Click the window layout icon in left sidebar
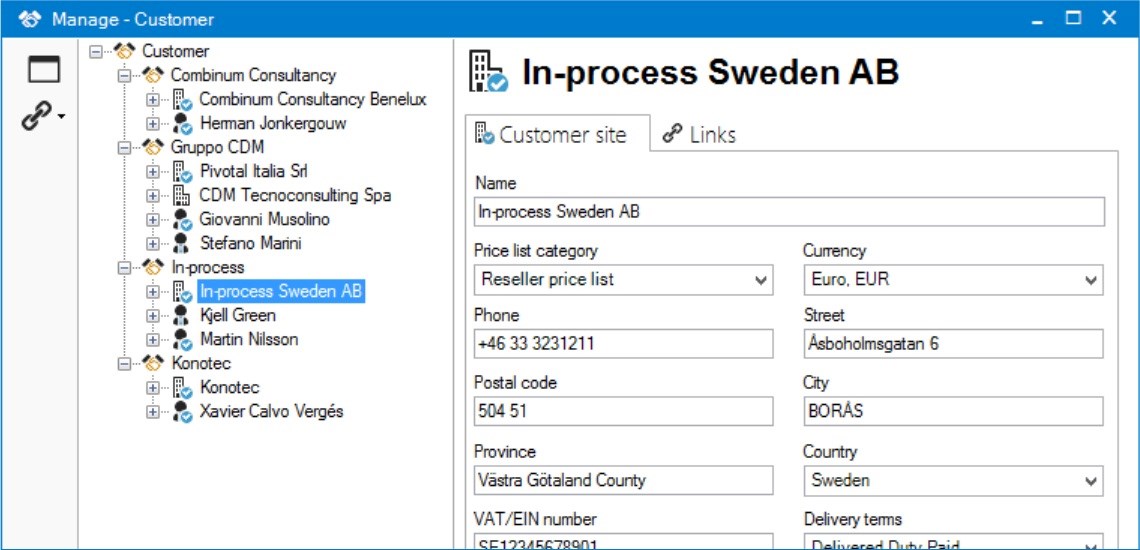The height and width of the screenshot is (550, 1140). click(43, 69)
